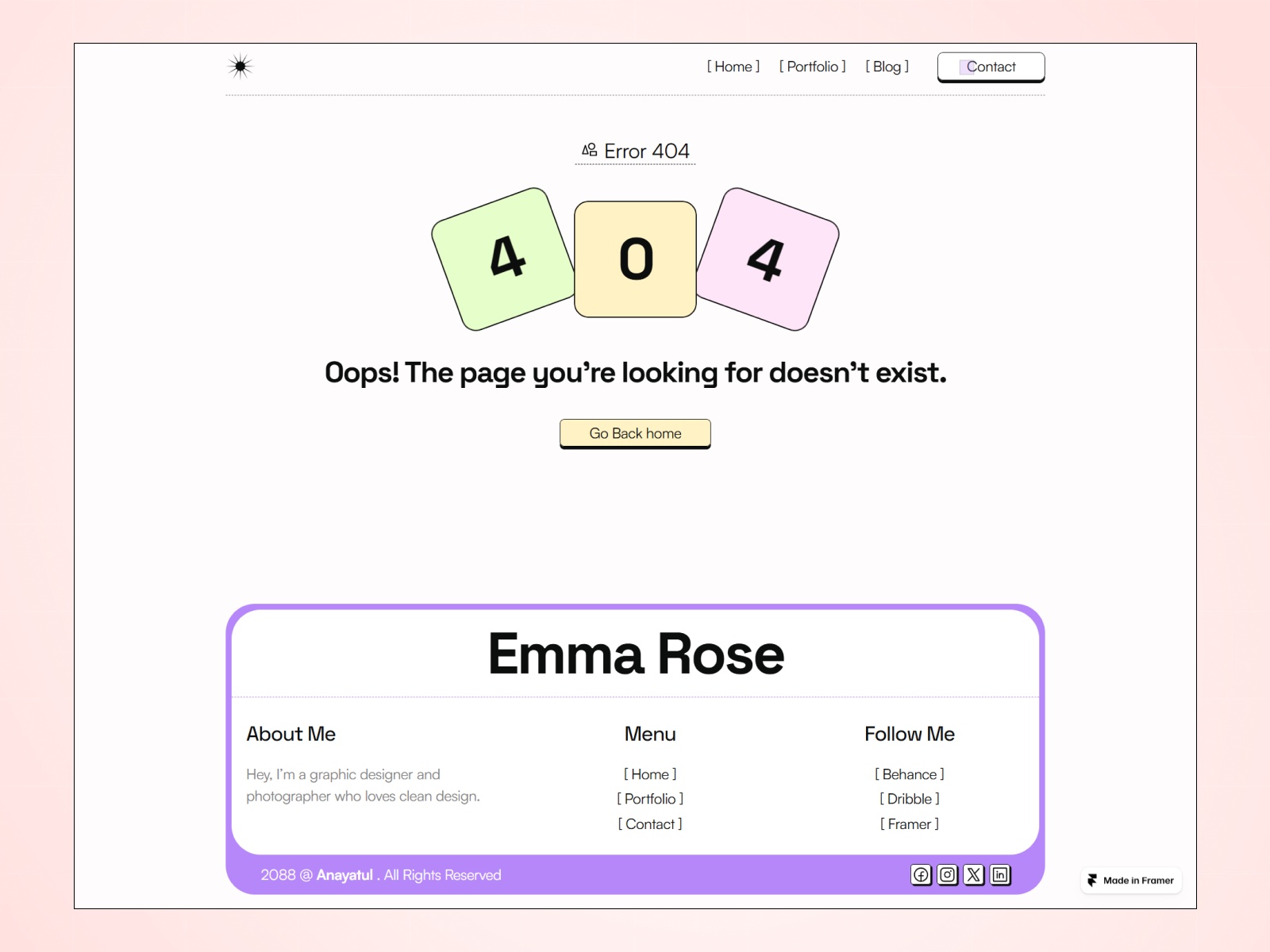1270x952 pixels.
Task: Click the Go Back home button
Action: tap(635, 433)
